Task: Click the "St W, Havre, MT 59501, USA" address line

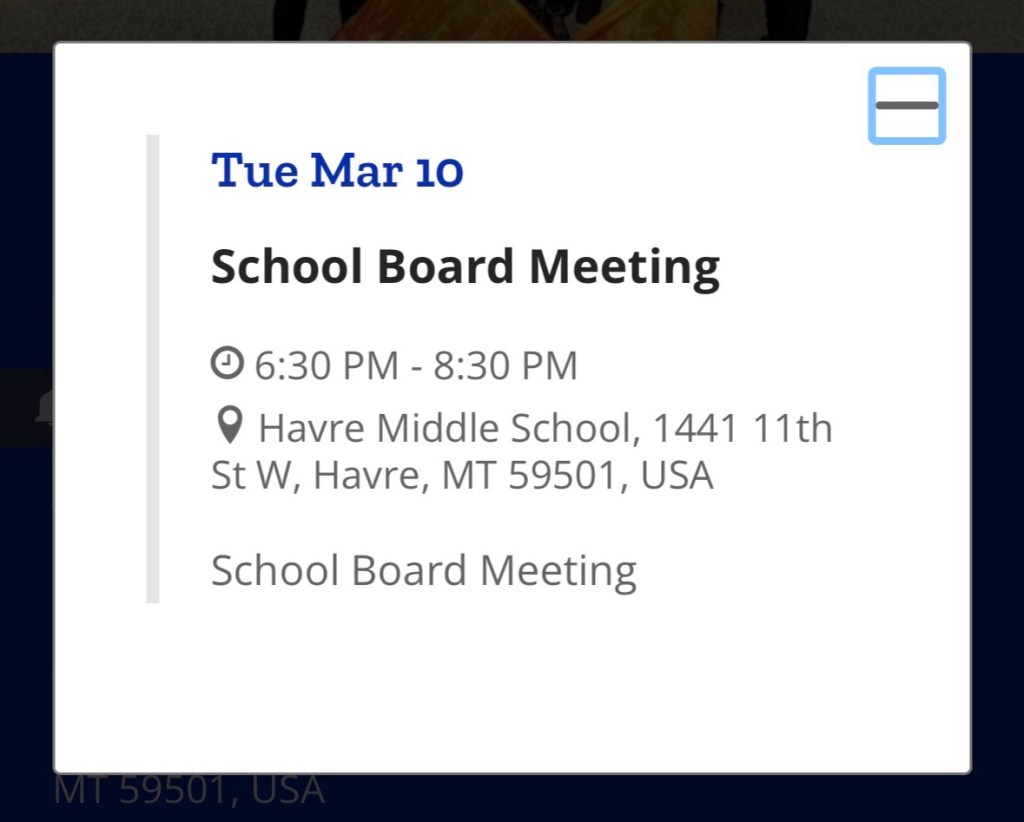Action: point(462,476)
